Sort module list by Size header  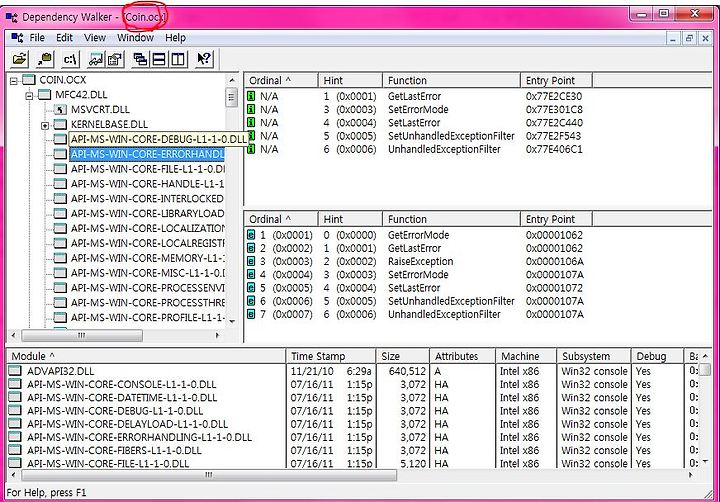pyautogui.click(x=403, y=356)
